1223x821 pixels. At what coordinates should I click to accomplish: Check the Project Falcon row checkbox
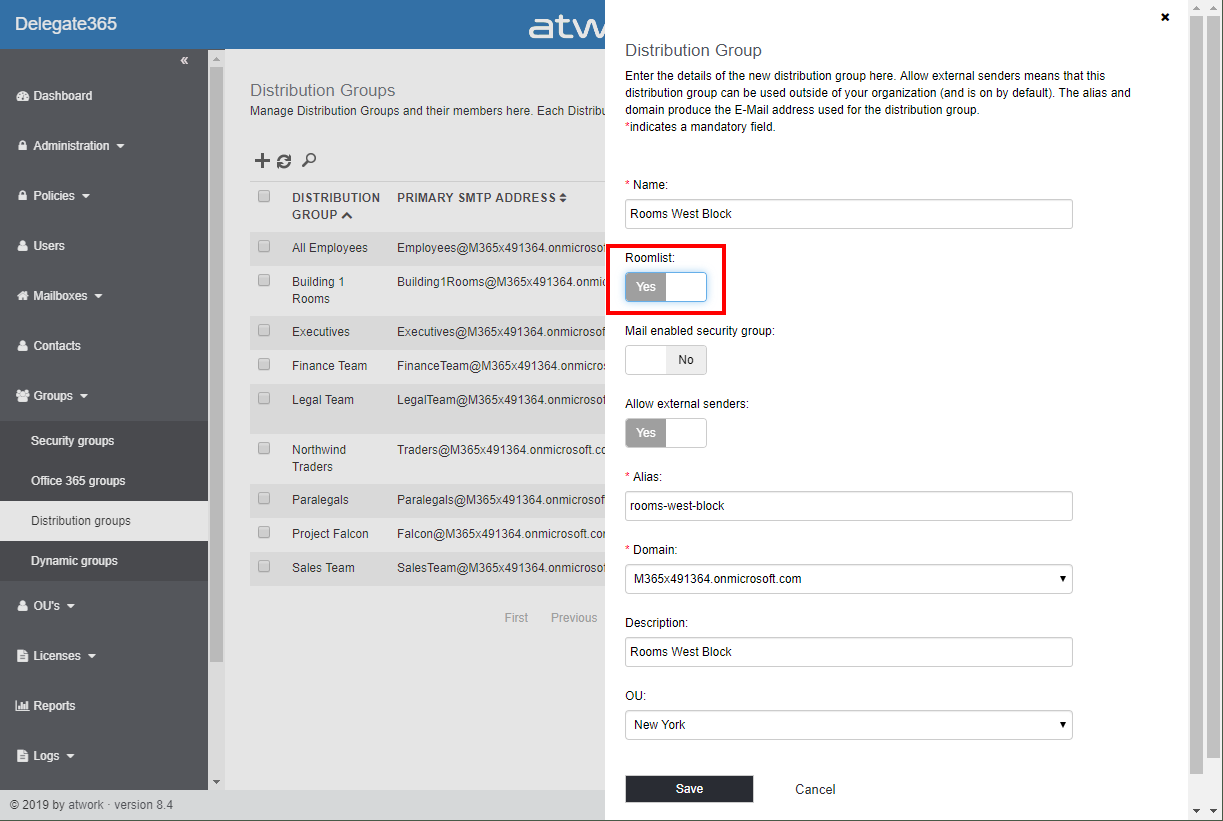coord(264,532)
